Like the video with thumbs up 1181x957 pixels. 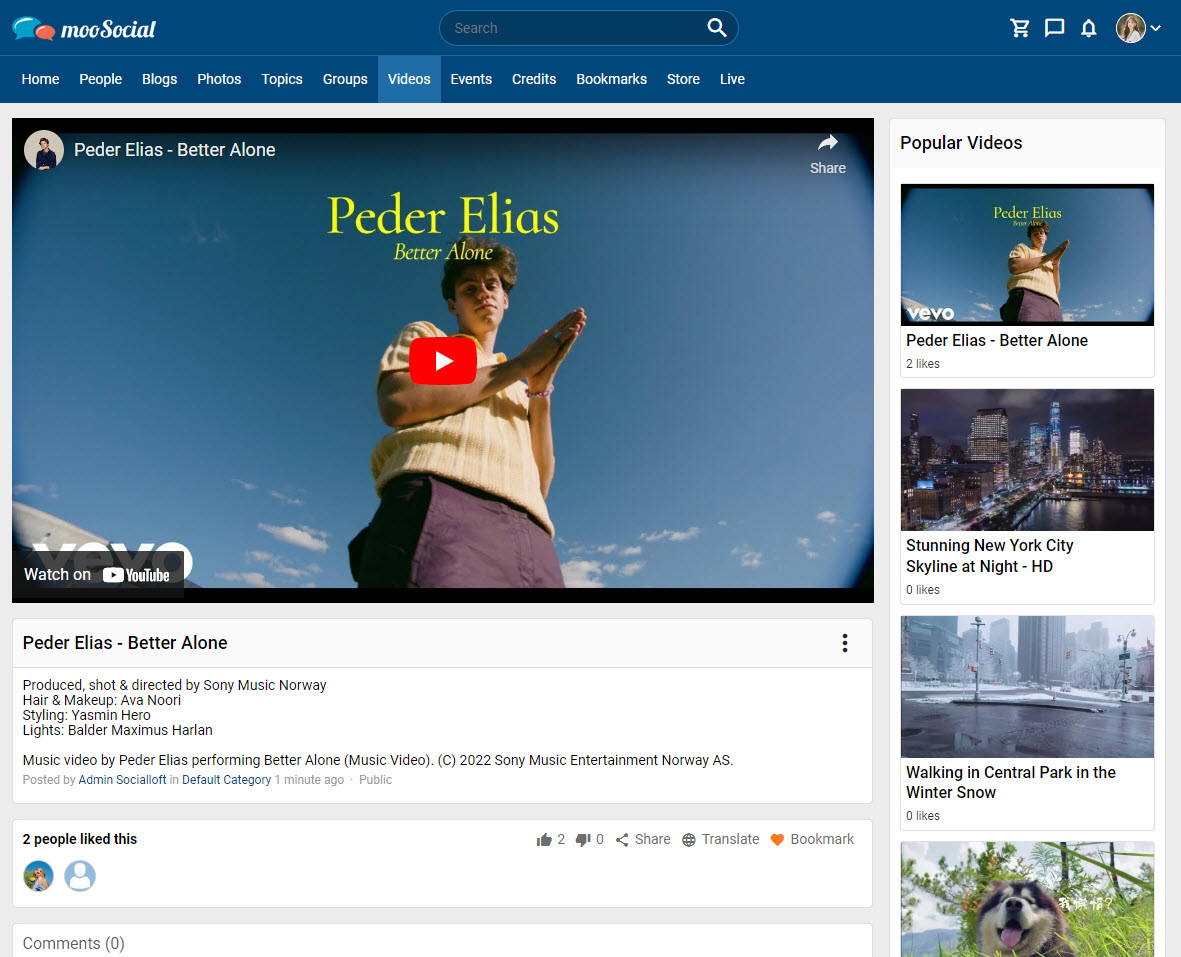pyautogui.click(x=544, y=840)
